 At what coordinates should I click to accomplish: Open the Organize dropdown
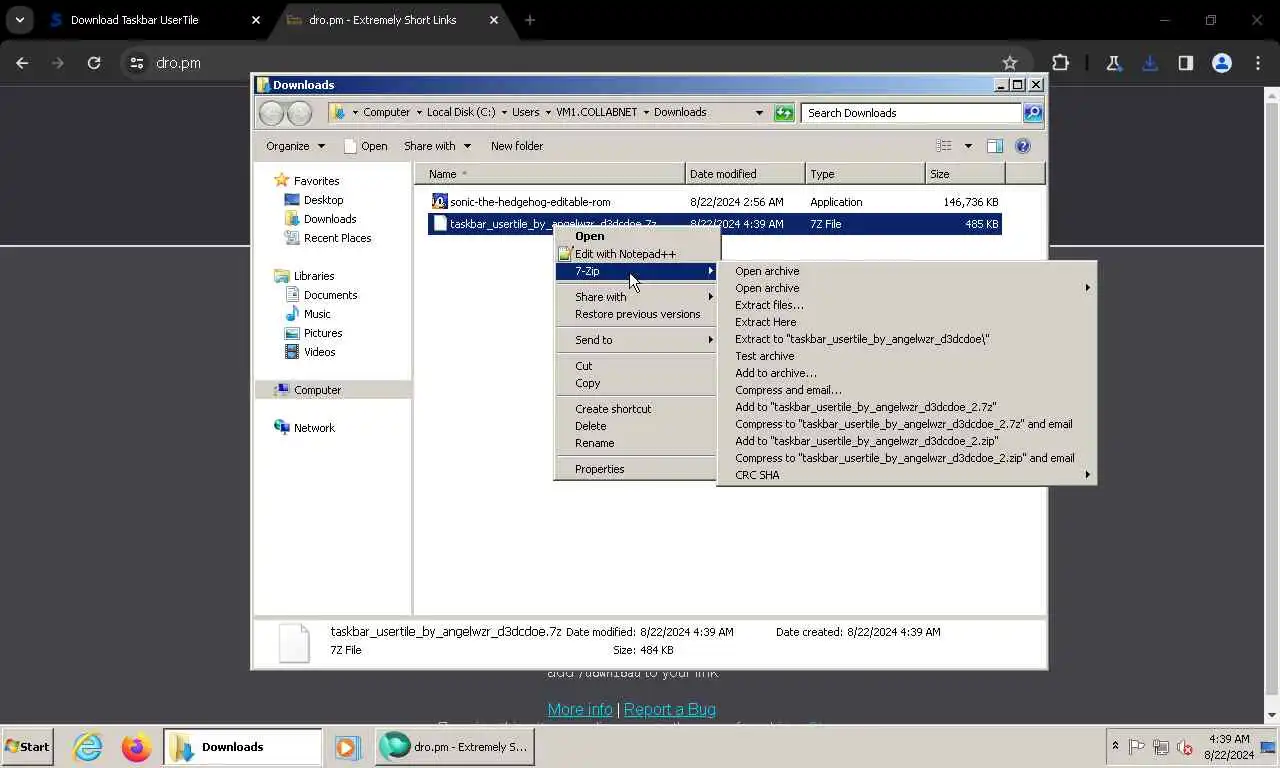pos(295,146)
